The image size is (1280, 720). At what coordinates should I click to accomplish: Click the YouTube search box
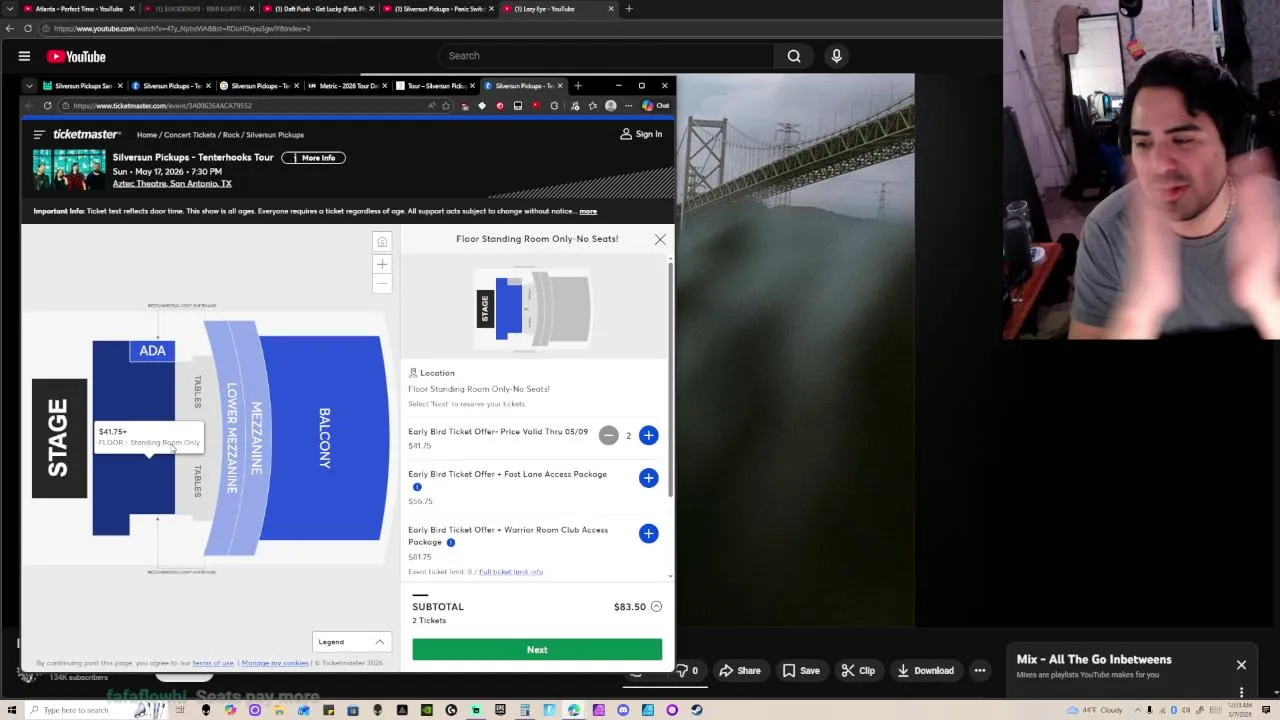(607, 56)
